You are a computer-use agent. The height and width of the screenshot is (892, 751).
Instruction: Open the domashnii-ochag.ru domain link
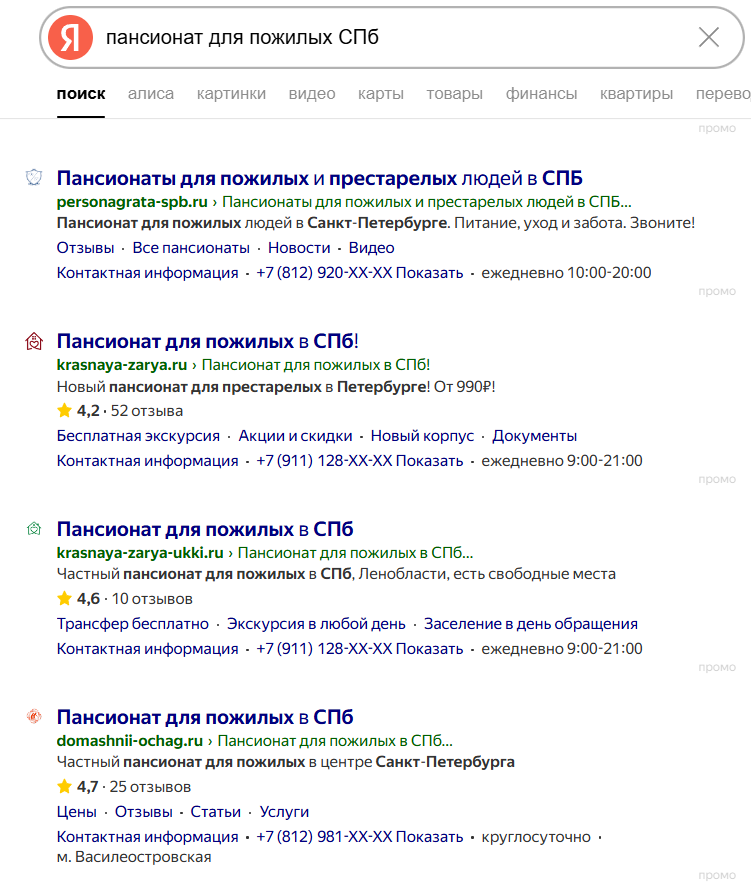(130, 741)
